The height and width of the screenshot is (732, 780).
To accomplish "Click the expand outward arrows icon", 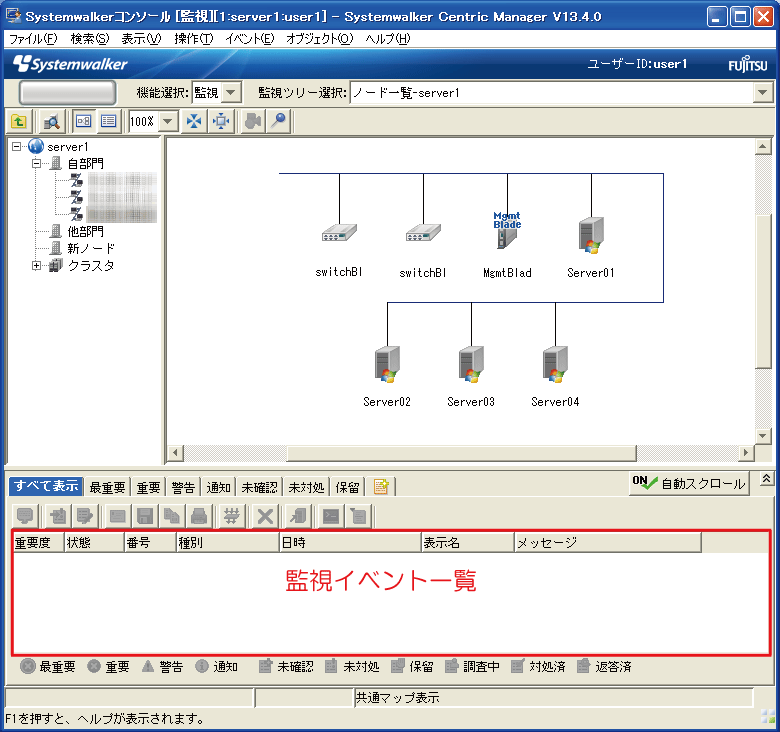I will click(x=221, y=121).
